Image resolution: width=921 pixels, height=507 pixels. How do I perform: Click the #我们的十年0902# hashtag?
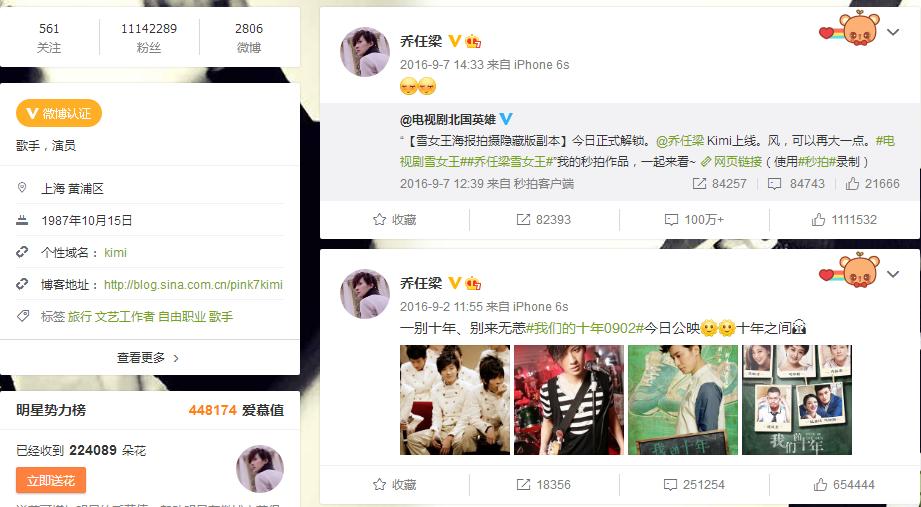[585, 328]
